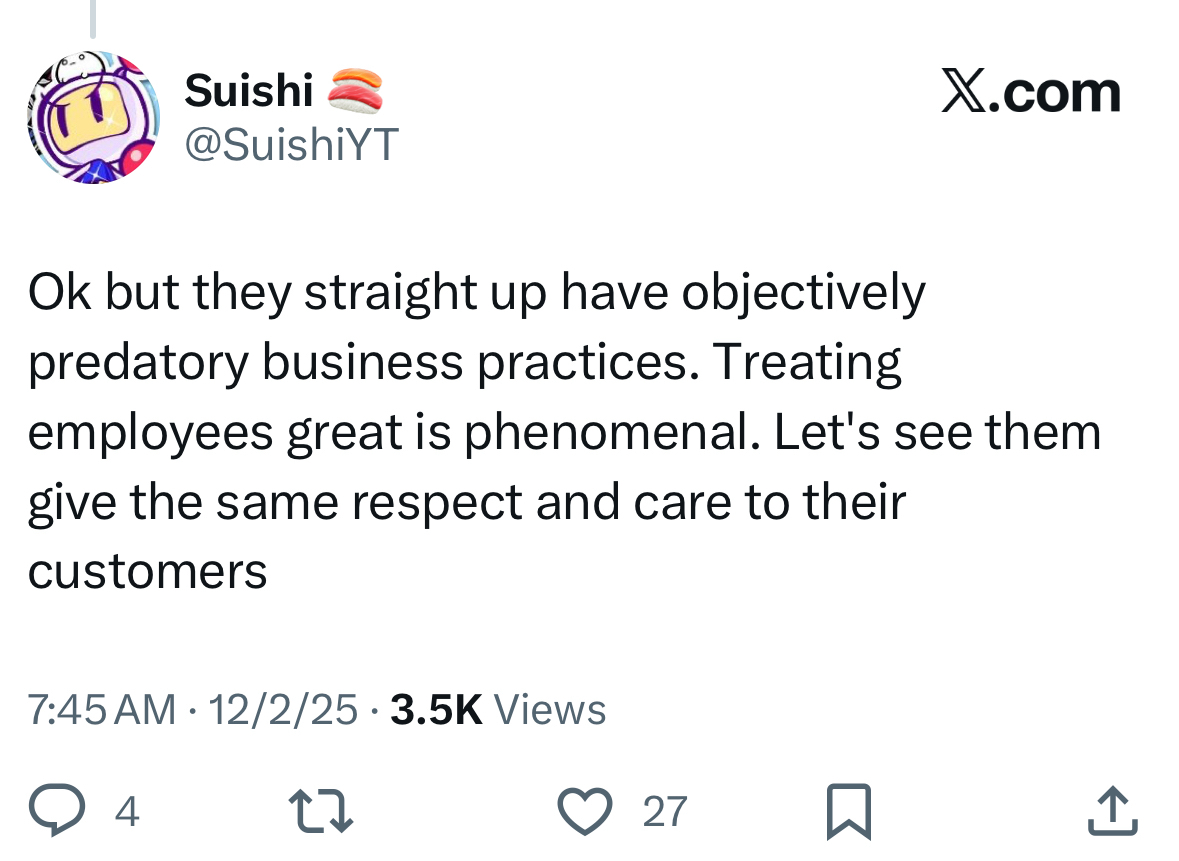
Task: Open Suishi's profile picture avatar
Action: [92, 117]
